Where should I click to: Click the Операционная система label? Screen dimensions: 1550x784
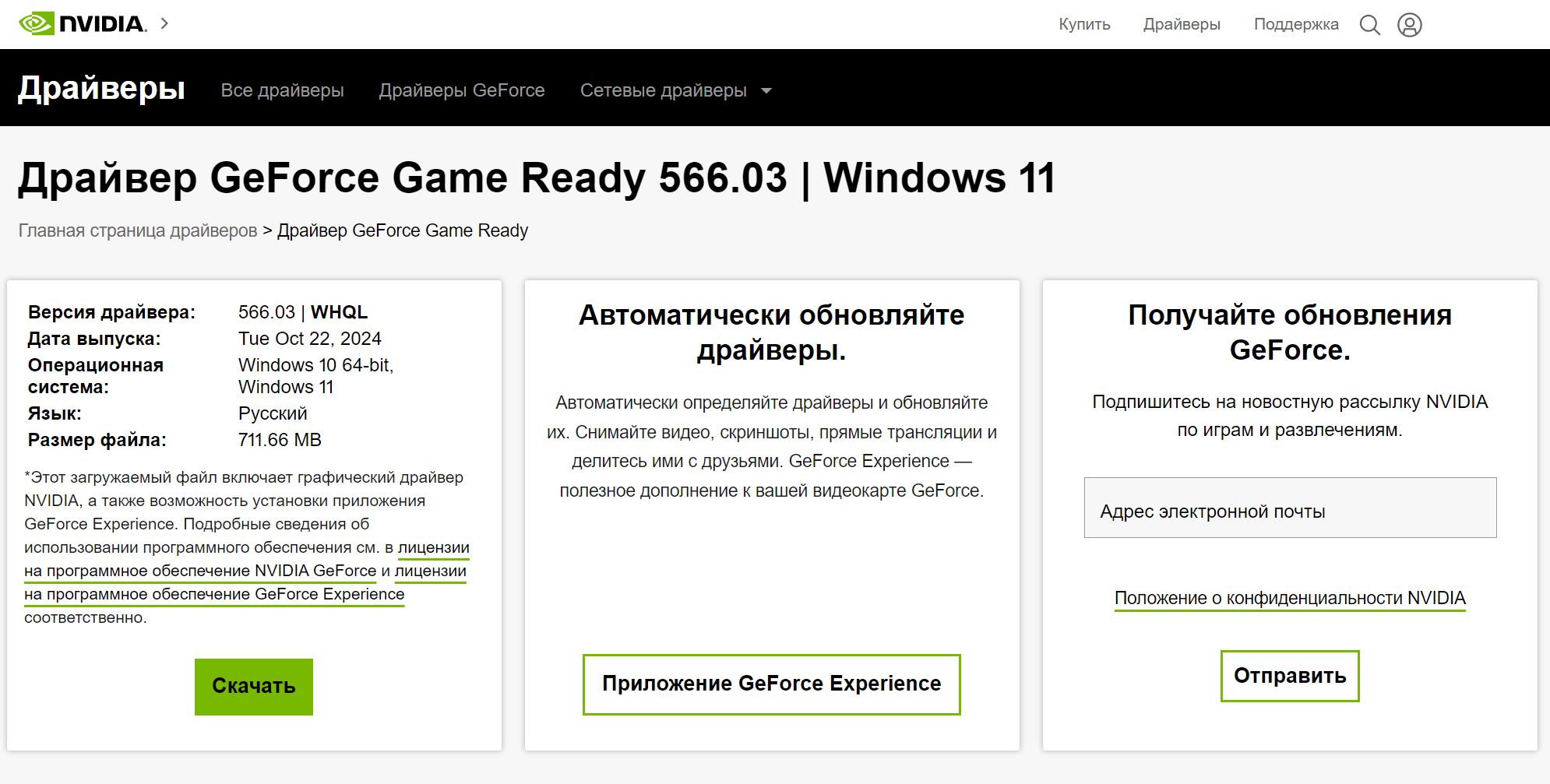tap(96, 376)
